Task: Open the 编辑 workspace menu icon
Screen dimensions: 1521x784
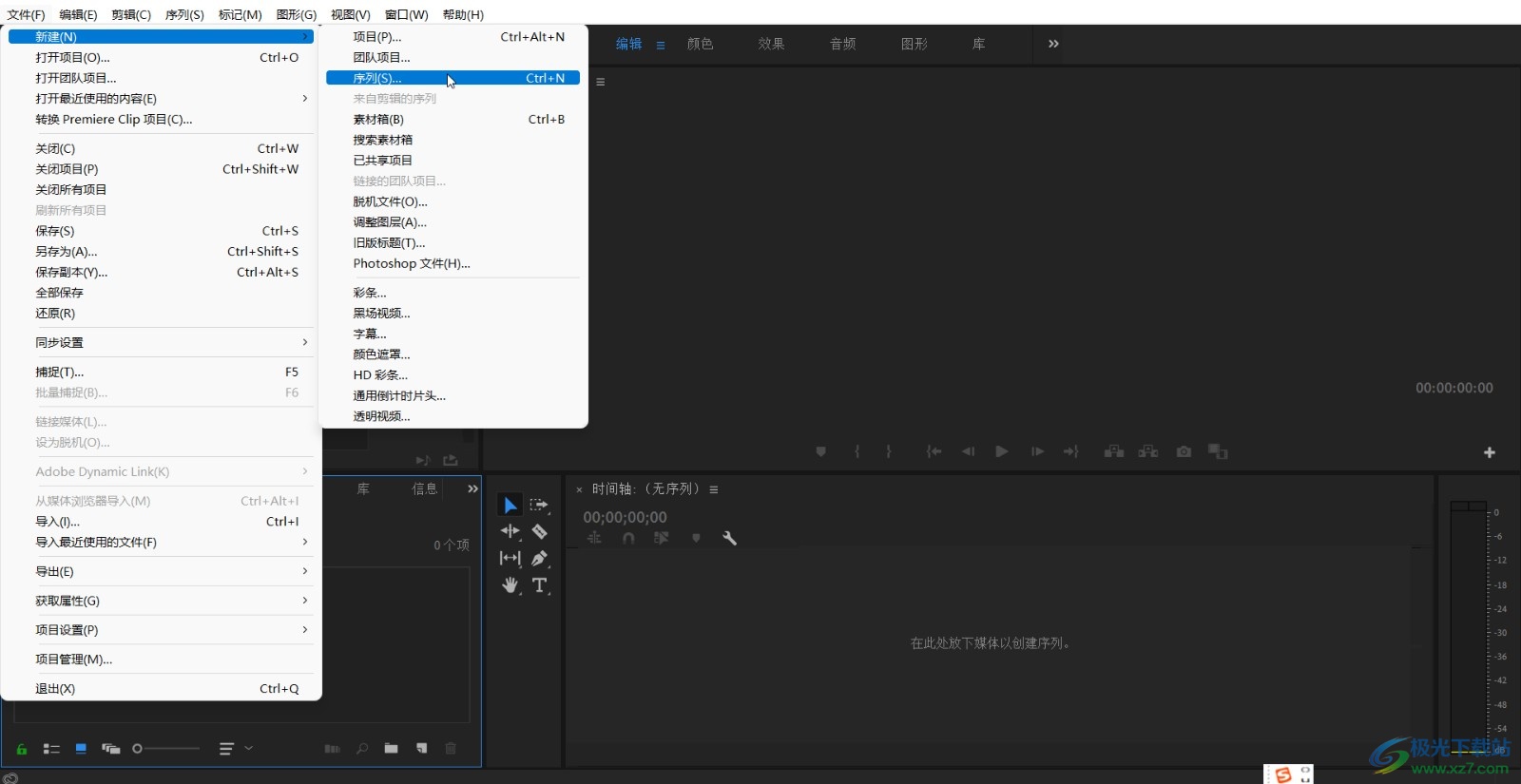Action: (x=661, y=45)
